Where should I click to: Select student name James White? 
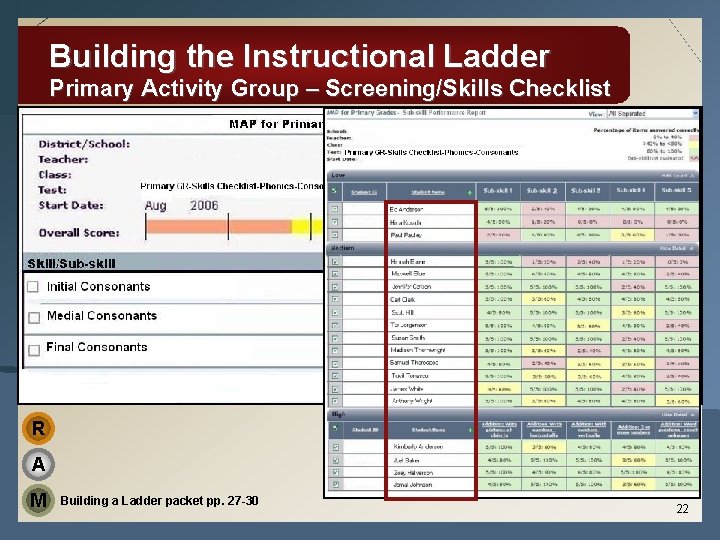tap(406, 389)
